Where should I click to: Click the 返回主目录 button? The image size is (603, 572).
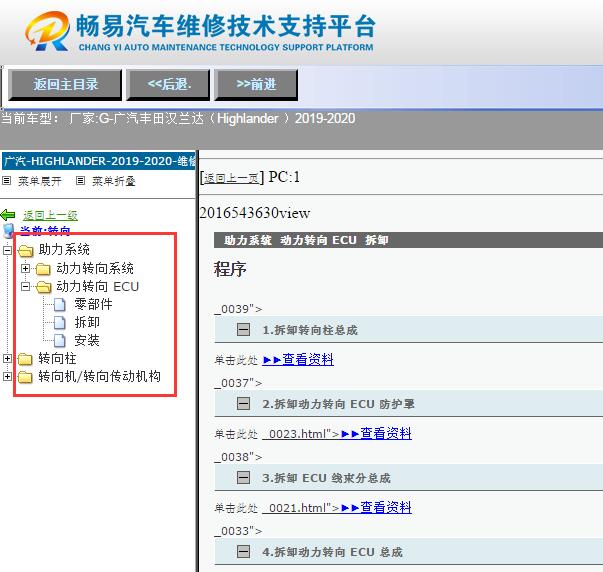(65, 85)
